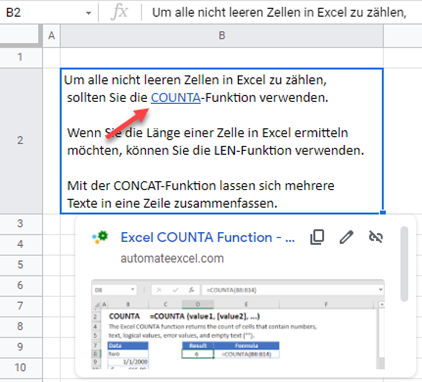Screen dimensions: 422x382
Task: Select row 5 header
Action: (x=21, y=265)
